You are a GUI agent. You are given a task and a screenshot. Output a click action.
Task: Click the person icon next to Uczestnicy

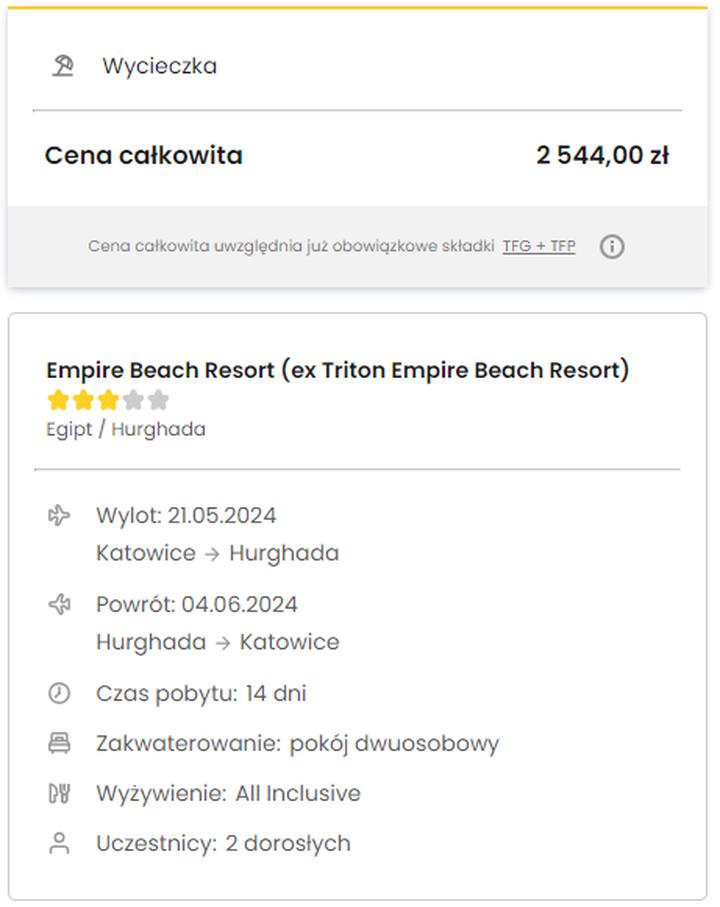61,843
